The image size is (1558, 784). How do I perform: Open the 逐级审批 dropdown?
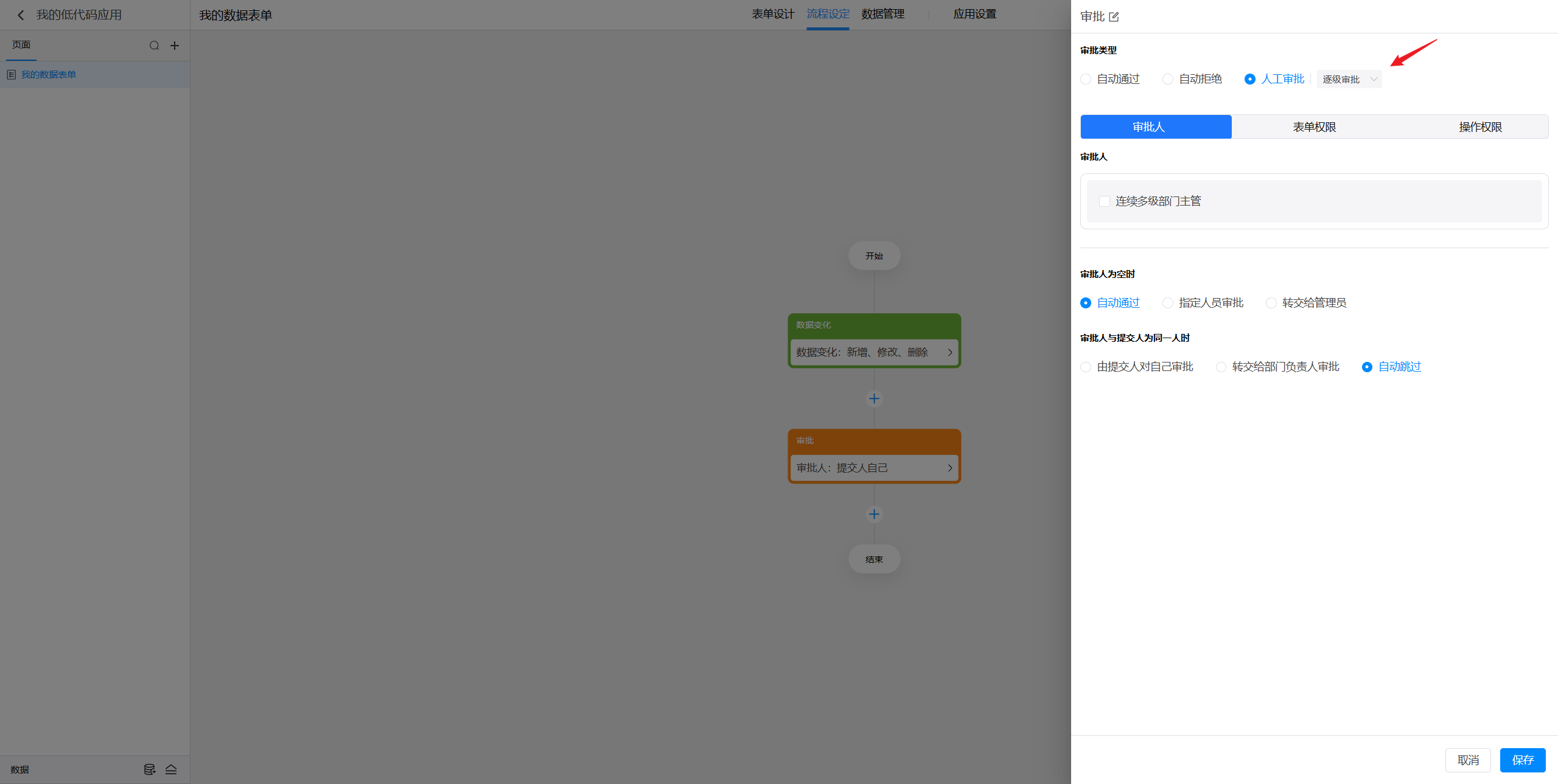pos(1349,79)
